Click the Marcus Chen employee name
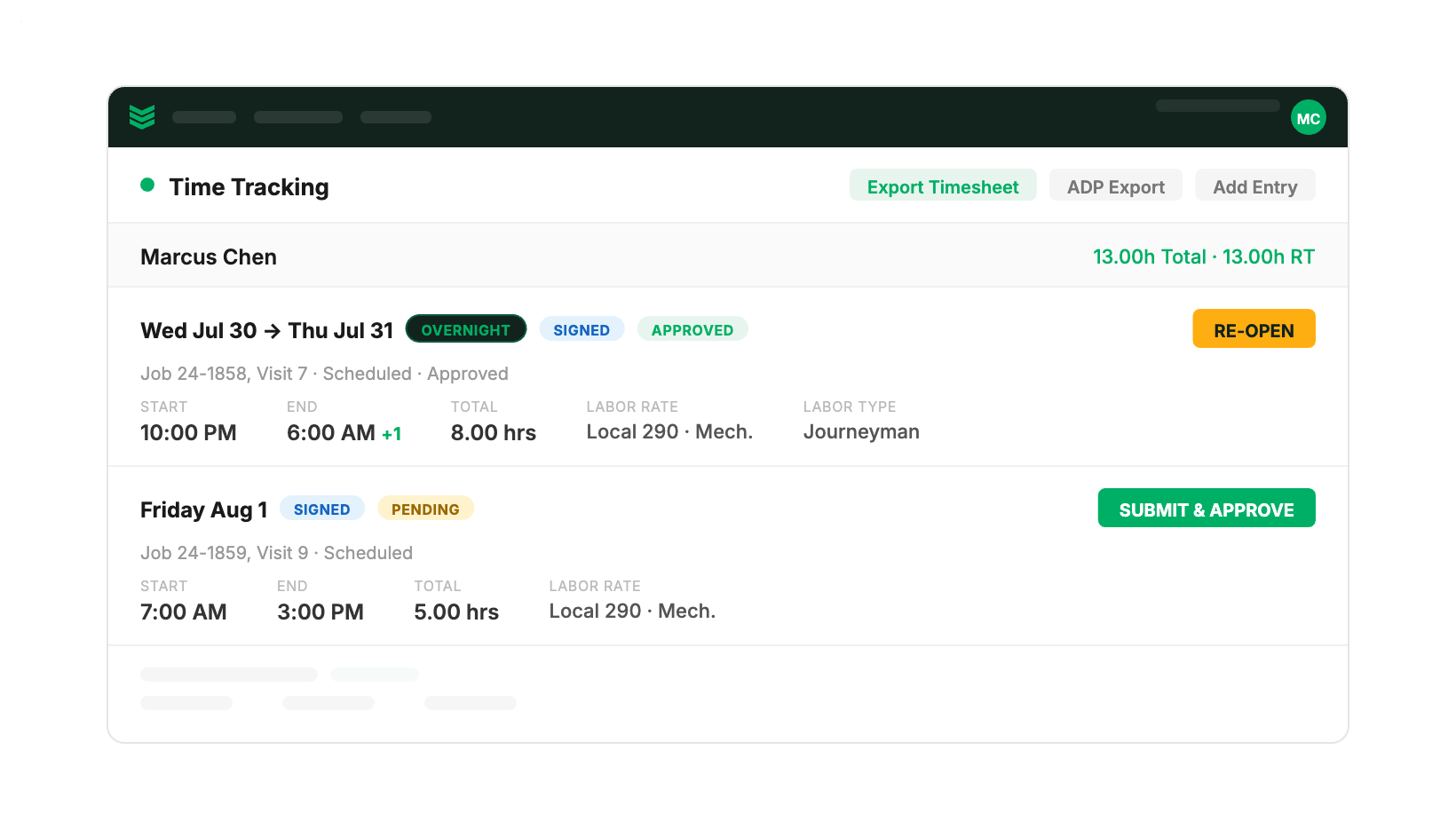The width and height of the screenshot is (1456, 829). (209, 257)
